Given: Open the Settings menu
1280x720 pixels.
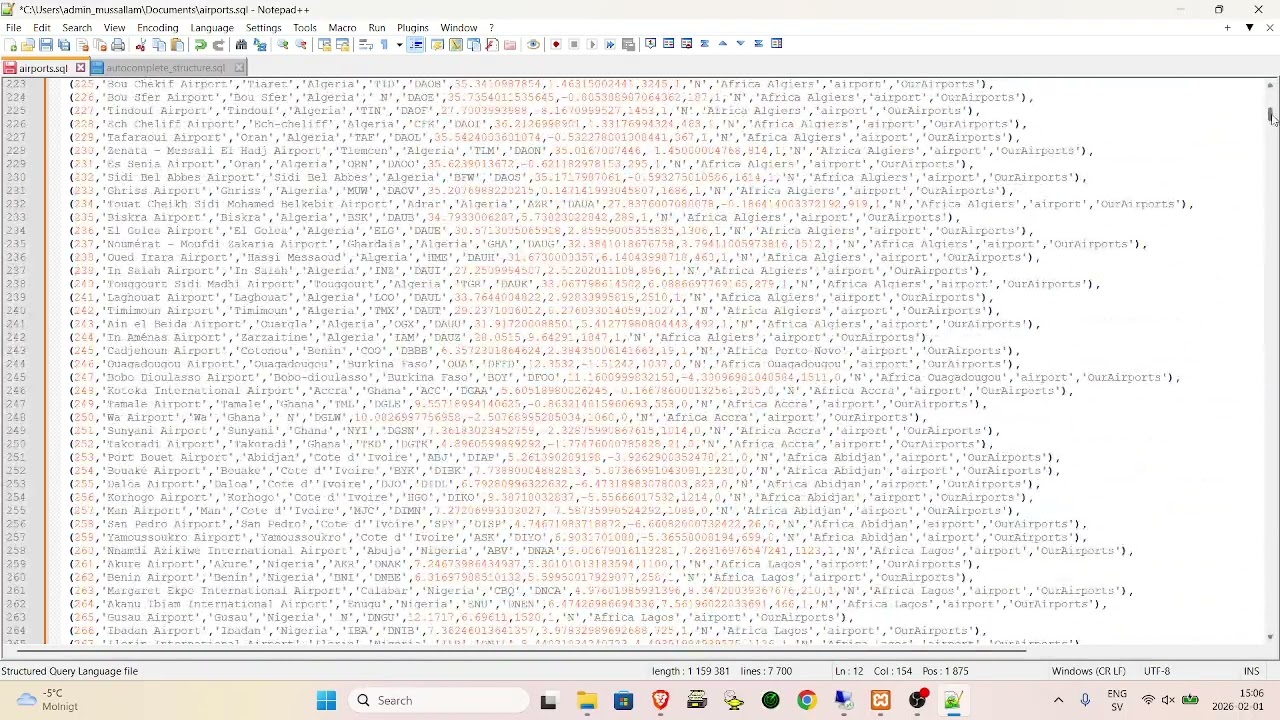Looking at the screenshot, I should tap(263, 28).
